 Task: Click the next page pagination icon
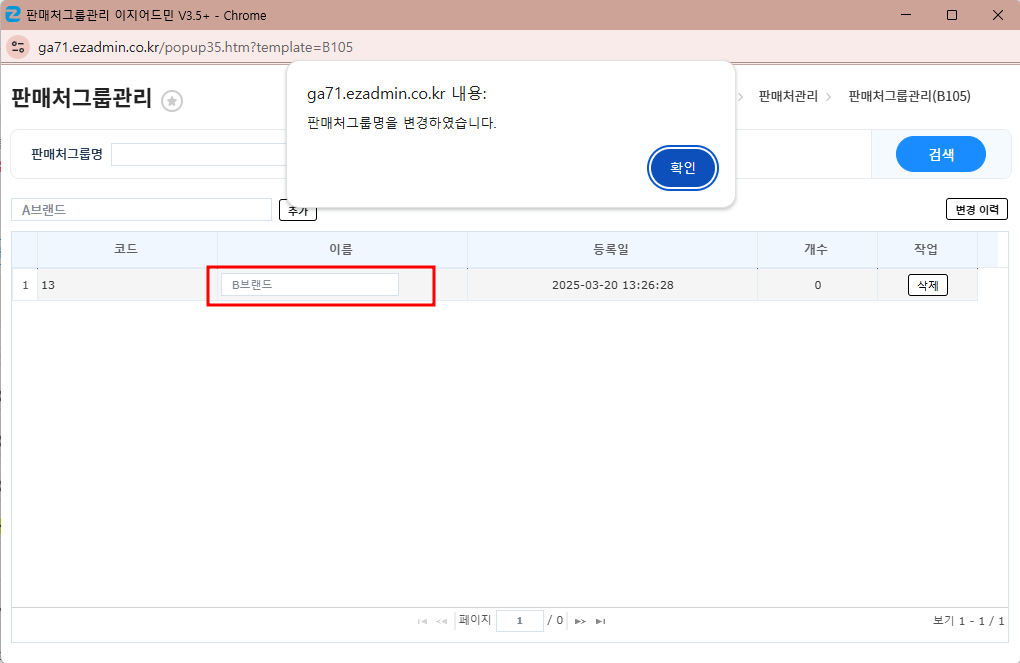(x=580, y=621)
